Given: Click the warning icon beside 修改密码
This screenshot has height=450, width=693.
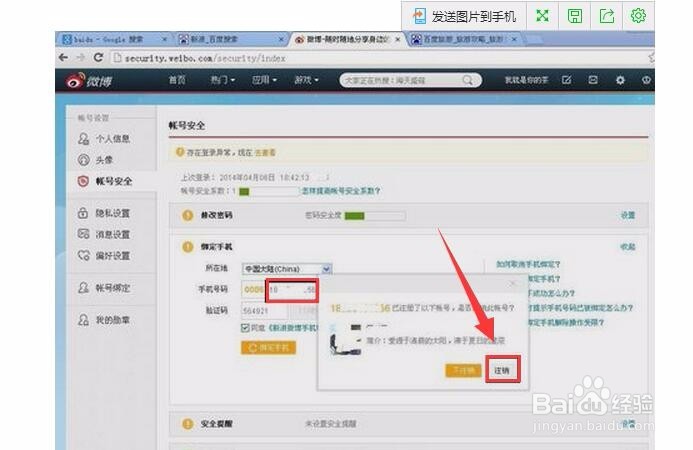Looking at the screenshot, I should (x=187, y=215).
